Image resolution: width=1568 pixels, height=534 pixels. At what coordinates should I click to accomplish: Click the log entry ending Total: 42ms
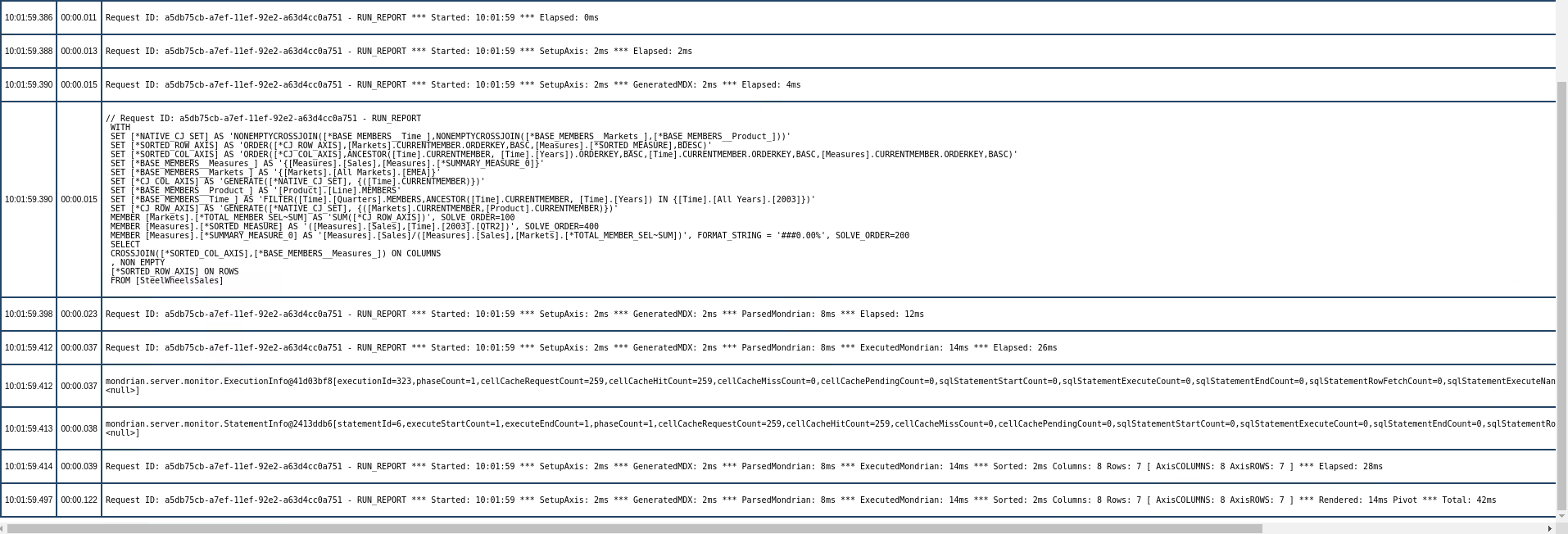click(800, 500)
